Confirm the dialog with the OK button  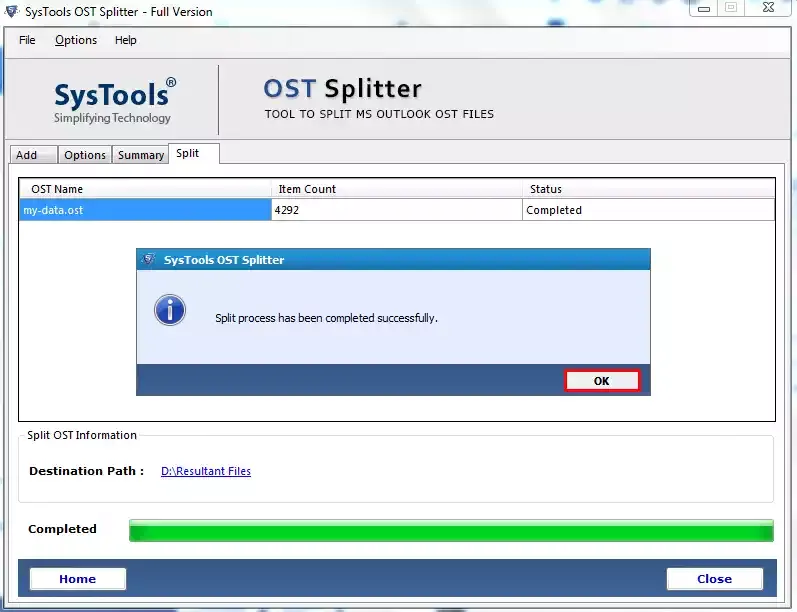602,381
